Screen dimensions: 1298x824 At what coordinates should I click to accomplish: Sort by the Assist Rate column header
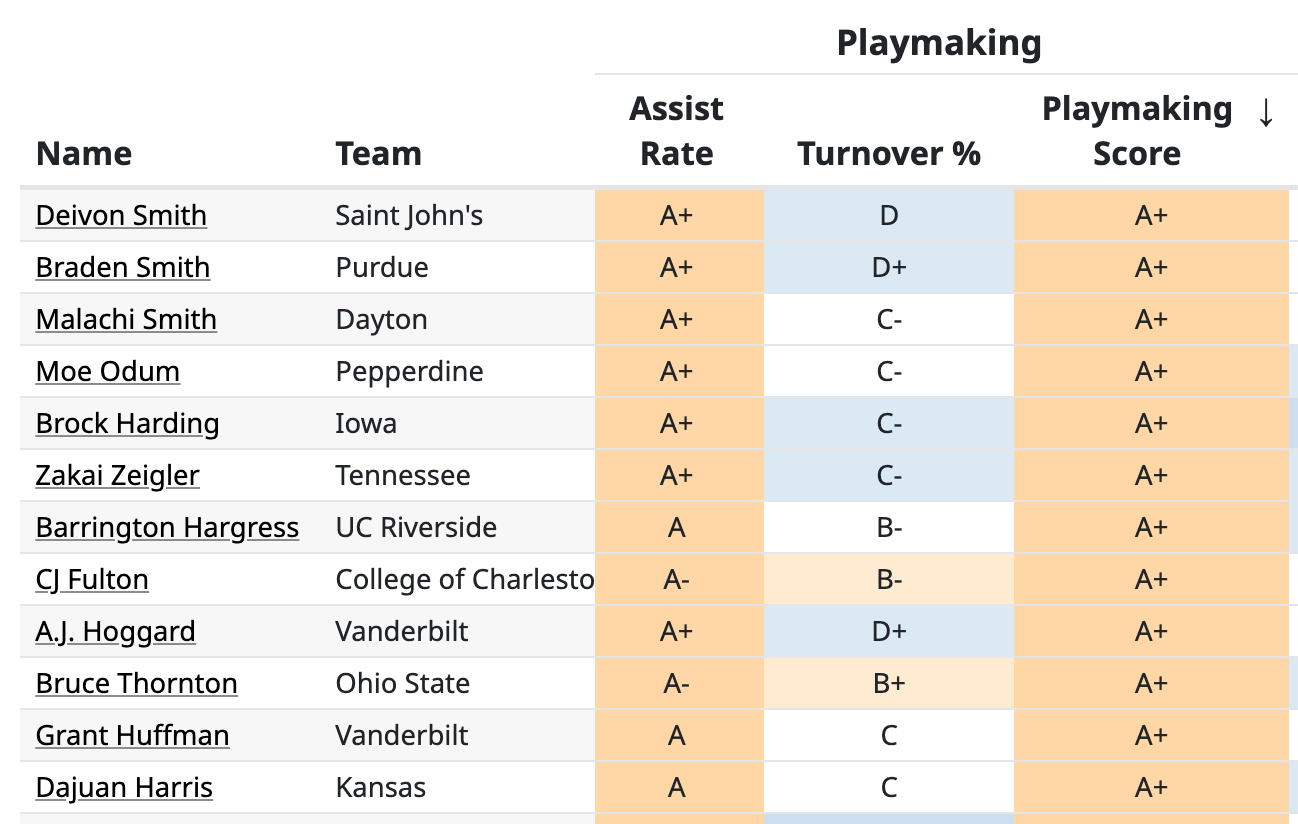pos(676,131)
